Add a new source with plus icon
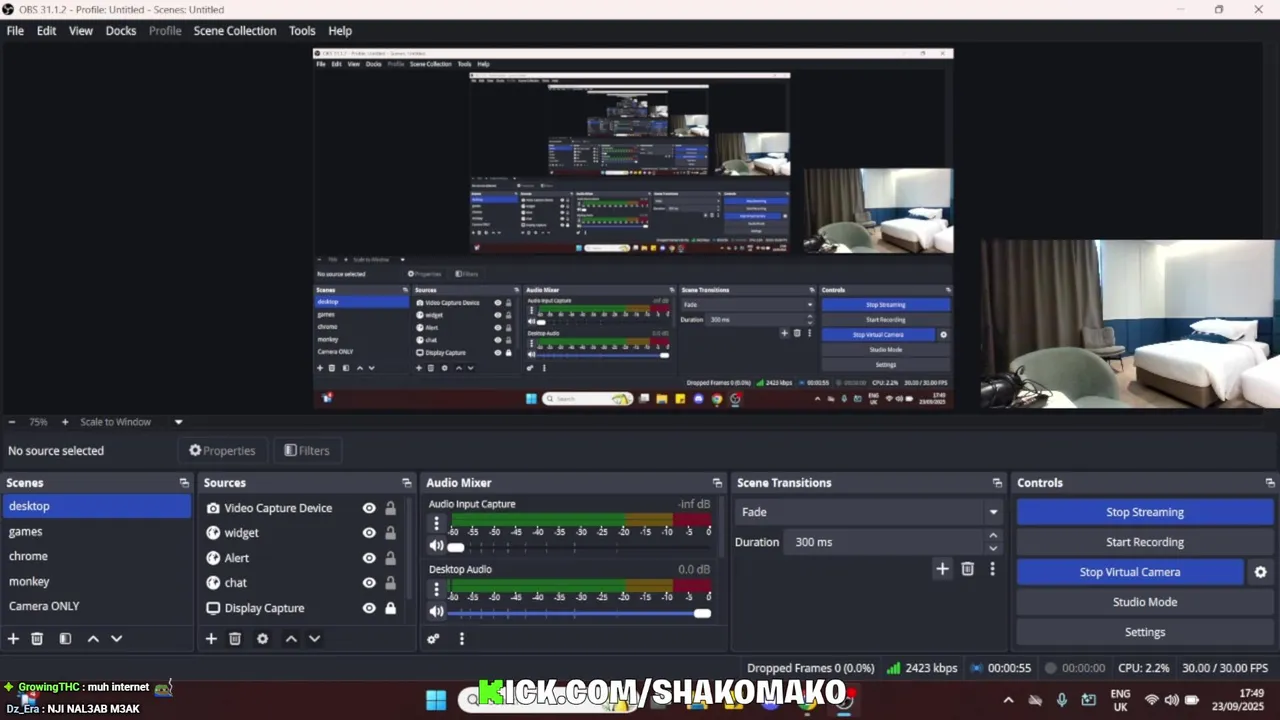 point(211,639)
